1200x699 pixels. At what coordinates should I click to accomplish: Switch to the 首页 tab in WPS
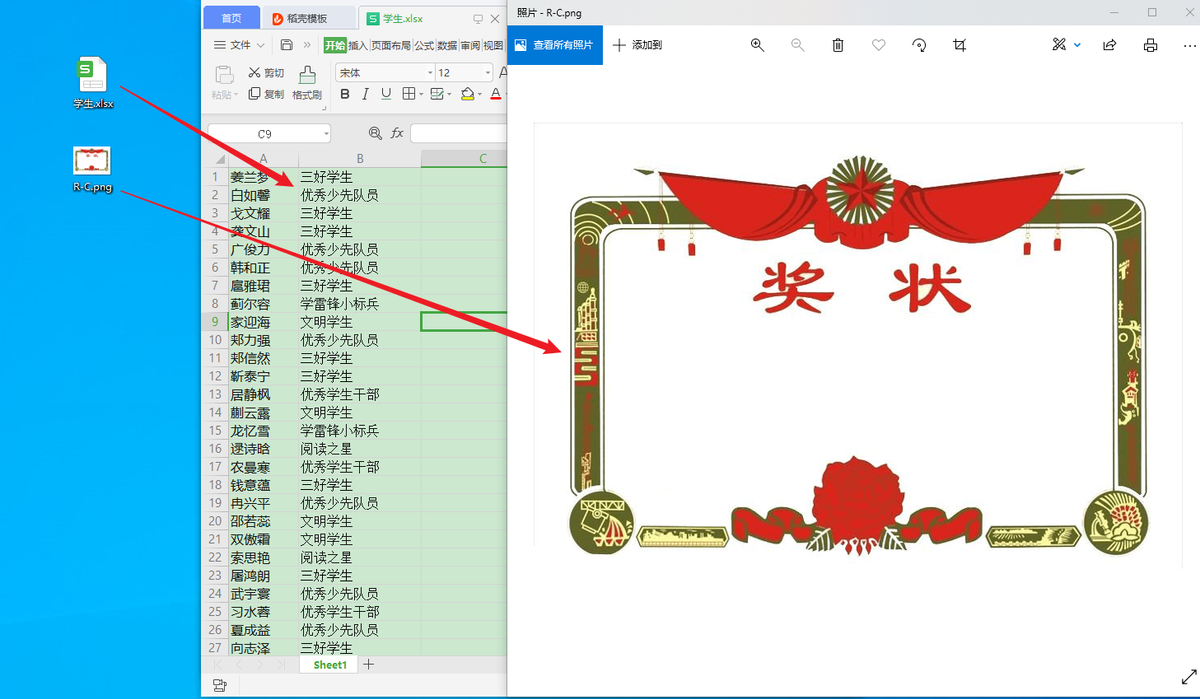231,18
